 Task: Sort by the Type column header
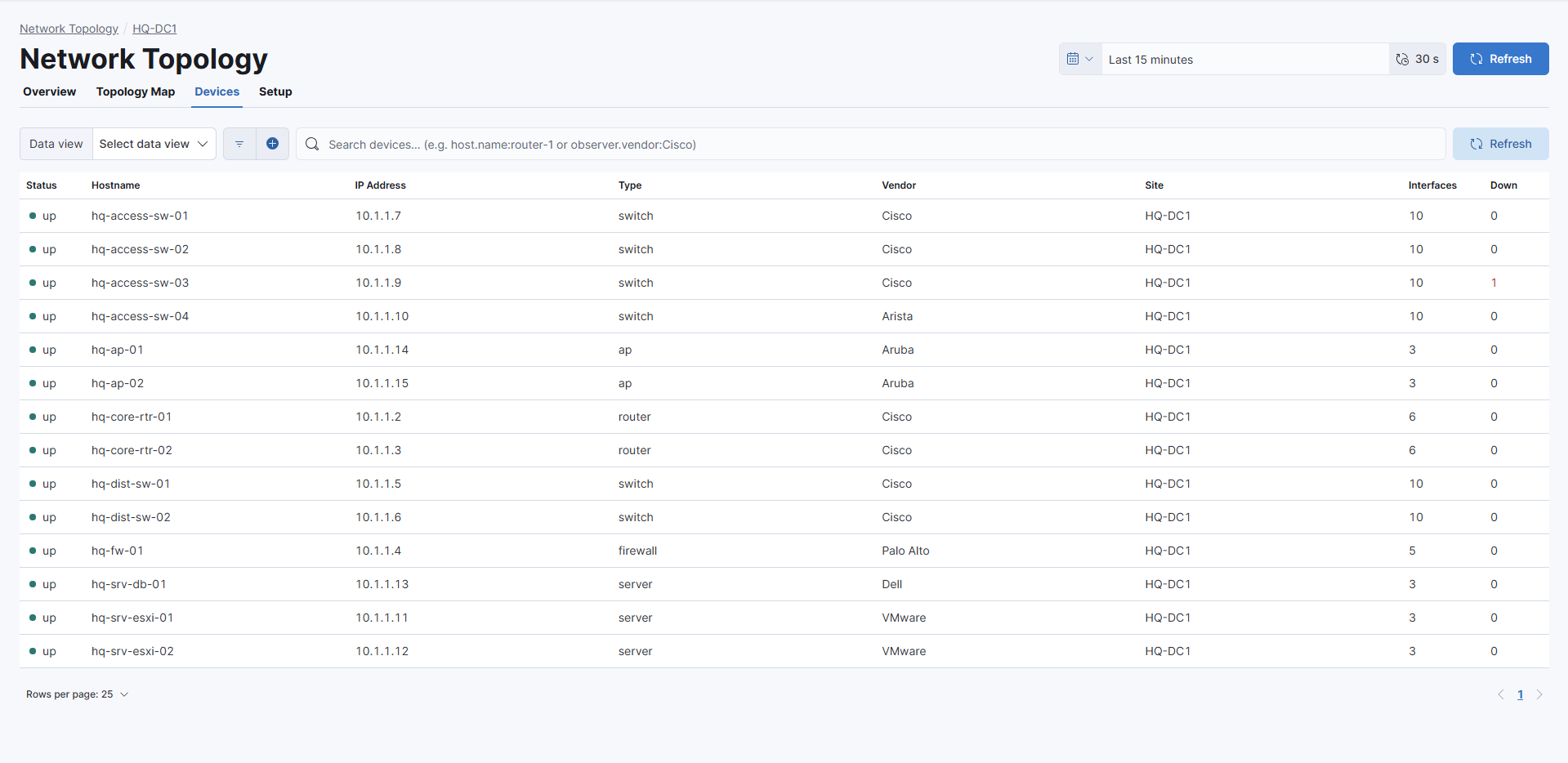pos(630,185)
